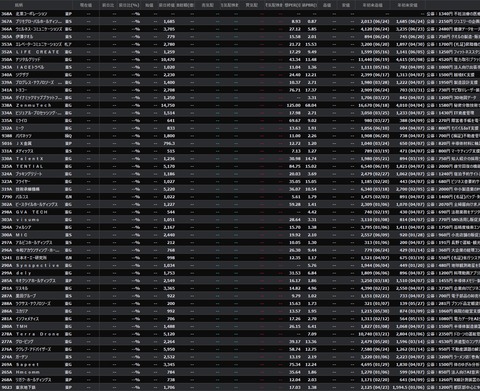Select the Hmcomm stock name
This screenshot has width=480, height=391.
(28, 372)
